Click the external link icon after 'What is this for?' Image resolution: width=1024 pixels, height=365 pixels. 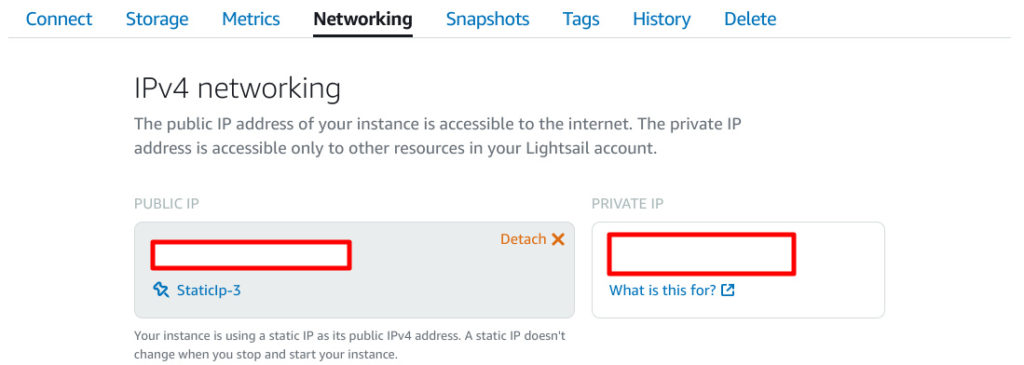point(728,290)
